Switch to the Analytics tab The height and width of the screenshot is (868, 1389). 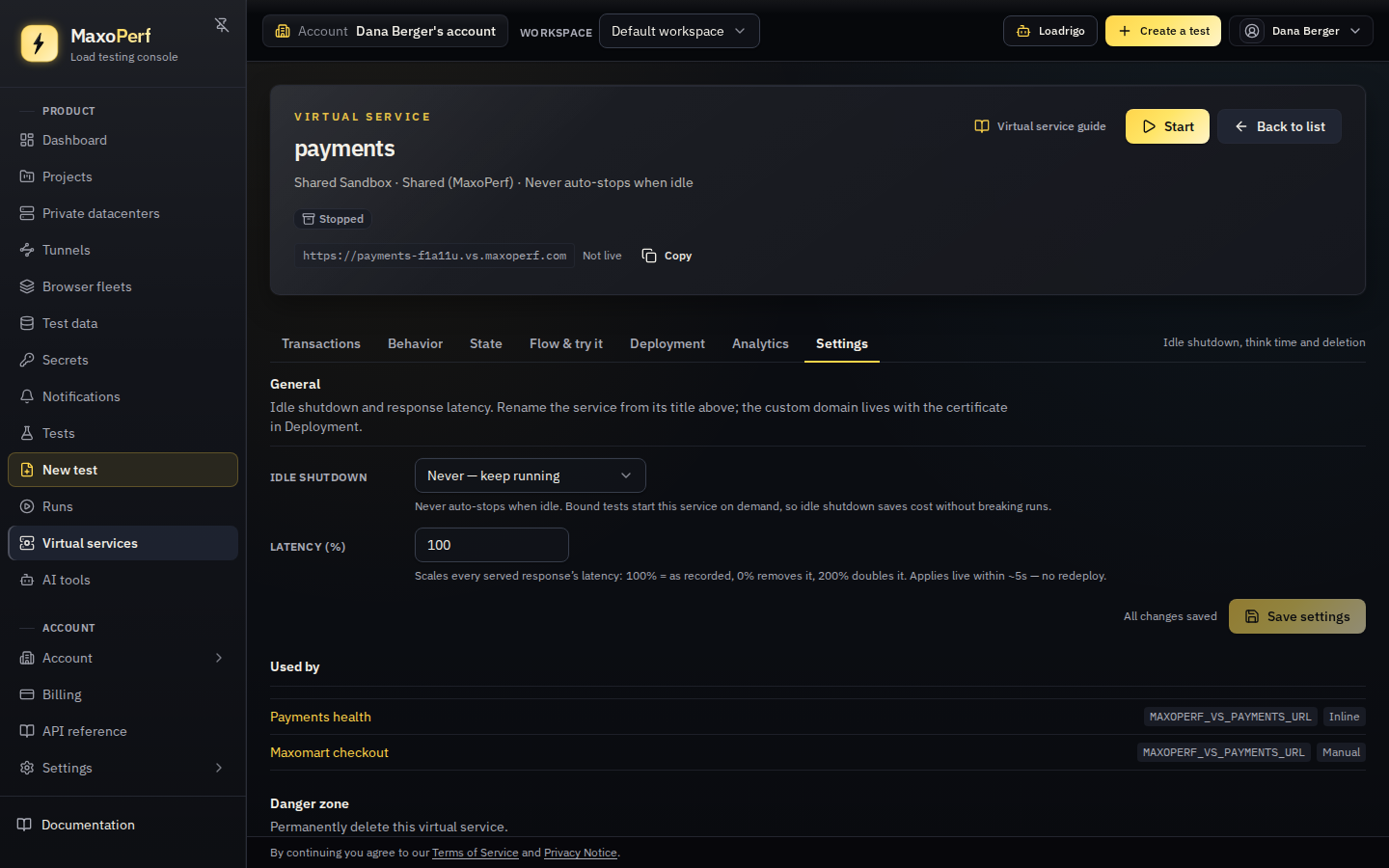(760, 343)
